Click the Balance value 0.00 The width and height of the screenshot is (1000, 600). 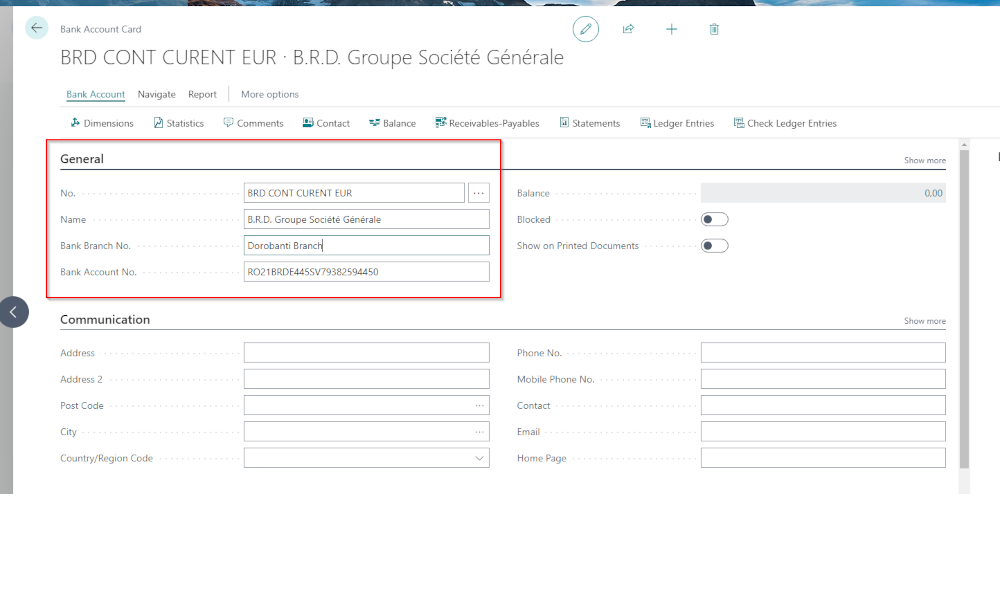(x=933, y=193)
